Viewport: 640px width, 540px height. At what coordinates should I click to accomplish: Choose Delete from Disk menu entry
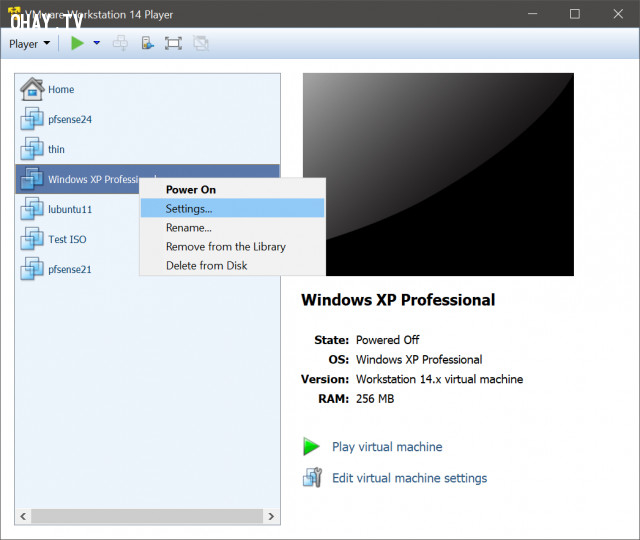232,266
